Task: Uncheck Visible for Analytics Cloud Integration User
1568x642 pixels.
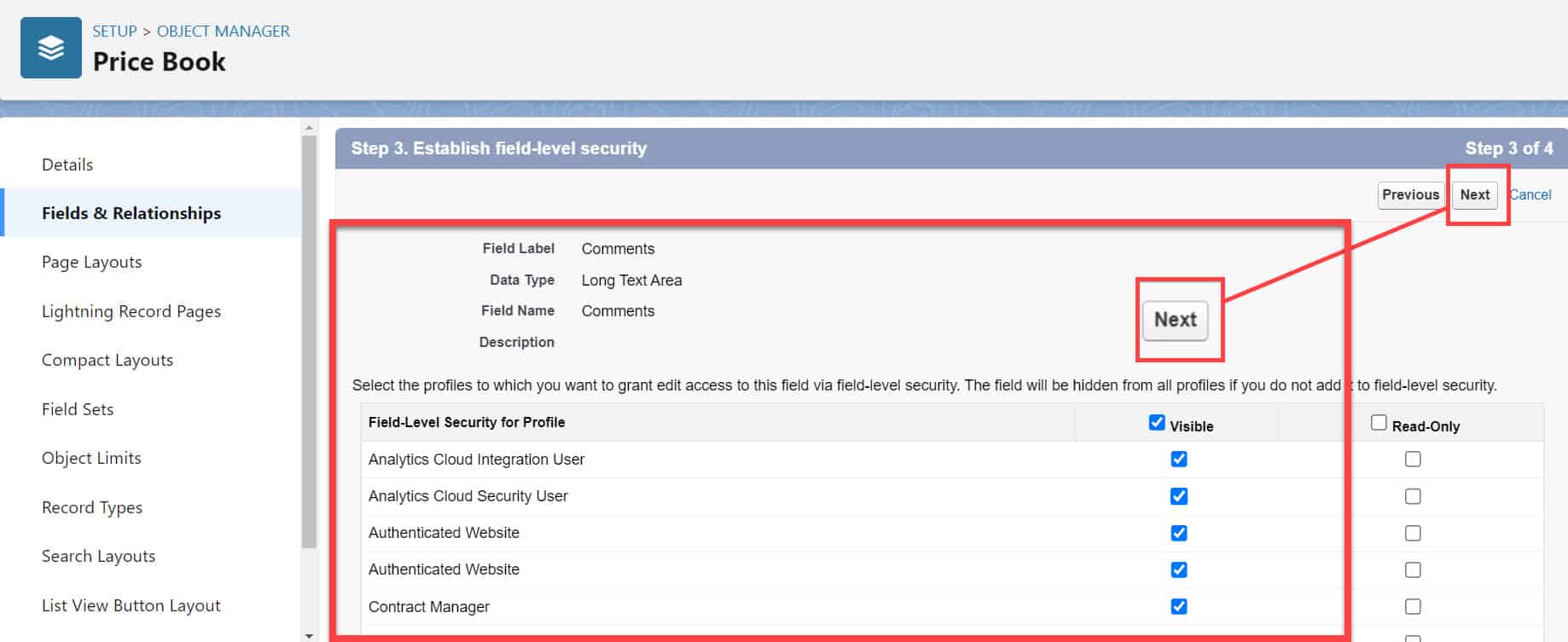Action: coord(1178,459)
